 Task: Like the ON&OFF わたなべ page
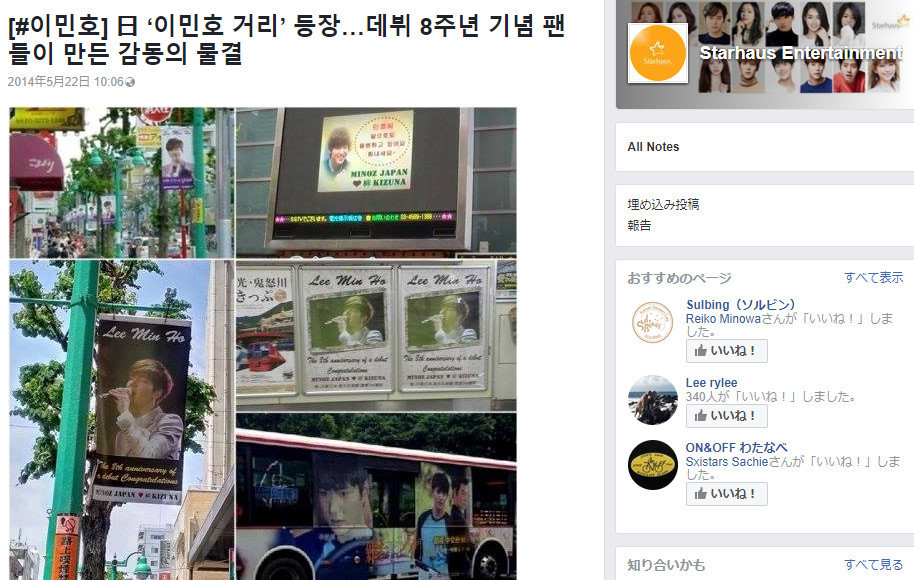726,494
